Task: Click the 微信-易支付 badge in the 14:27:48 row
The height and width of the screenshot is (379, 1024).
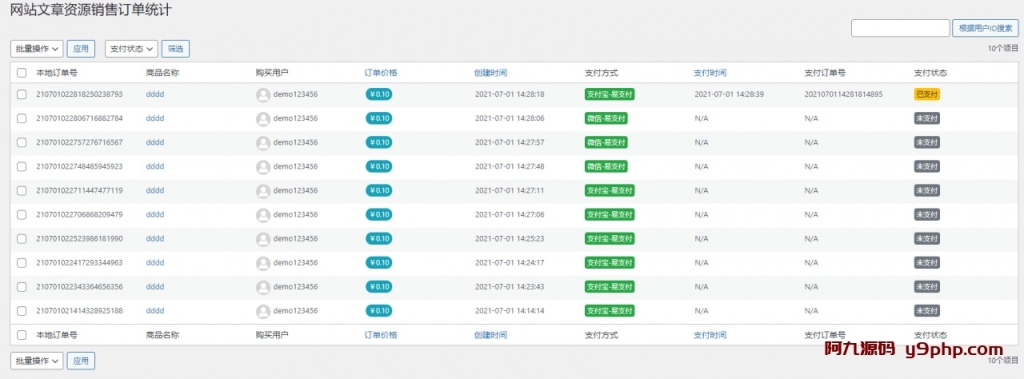Action: [x=606, y=167]
